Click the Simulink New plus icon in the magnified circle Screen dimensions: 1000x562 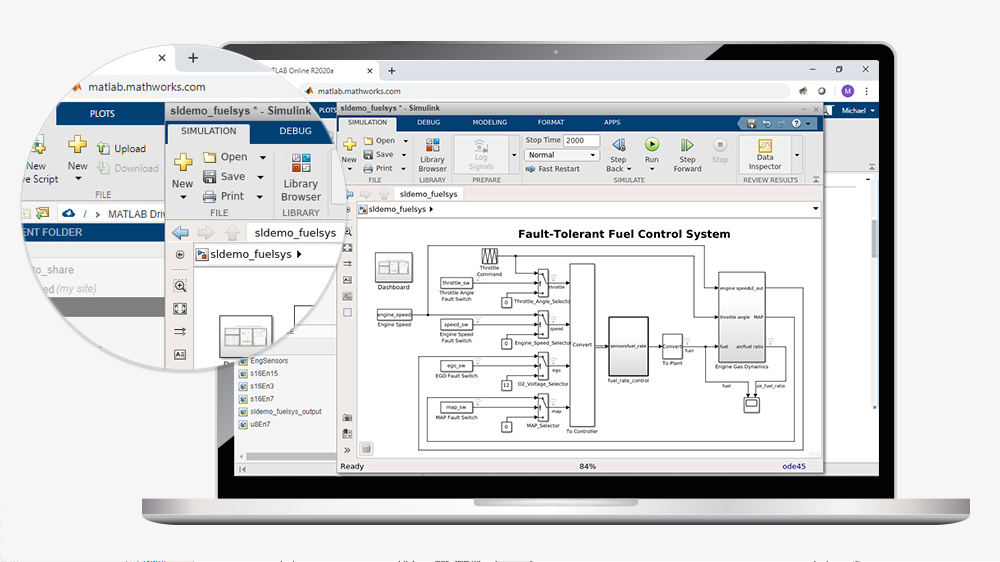pyautogui.click(x=183, y=161)
